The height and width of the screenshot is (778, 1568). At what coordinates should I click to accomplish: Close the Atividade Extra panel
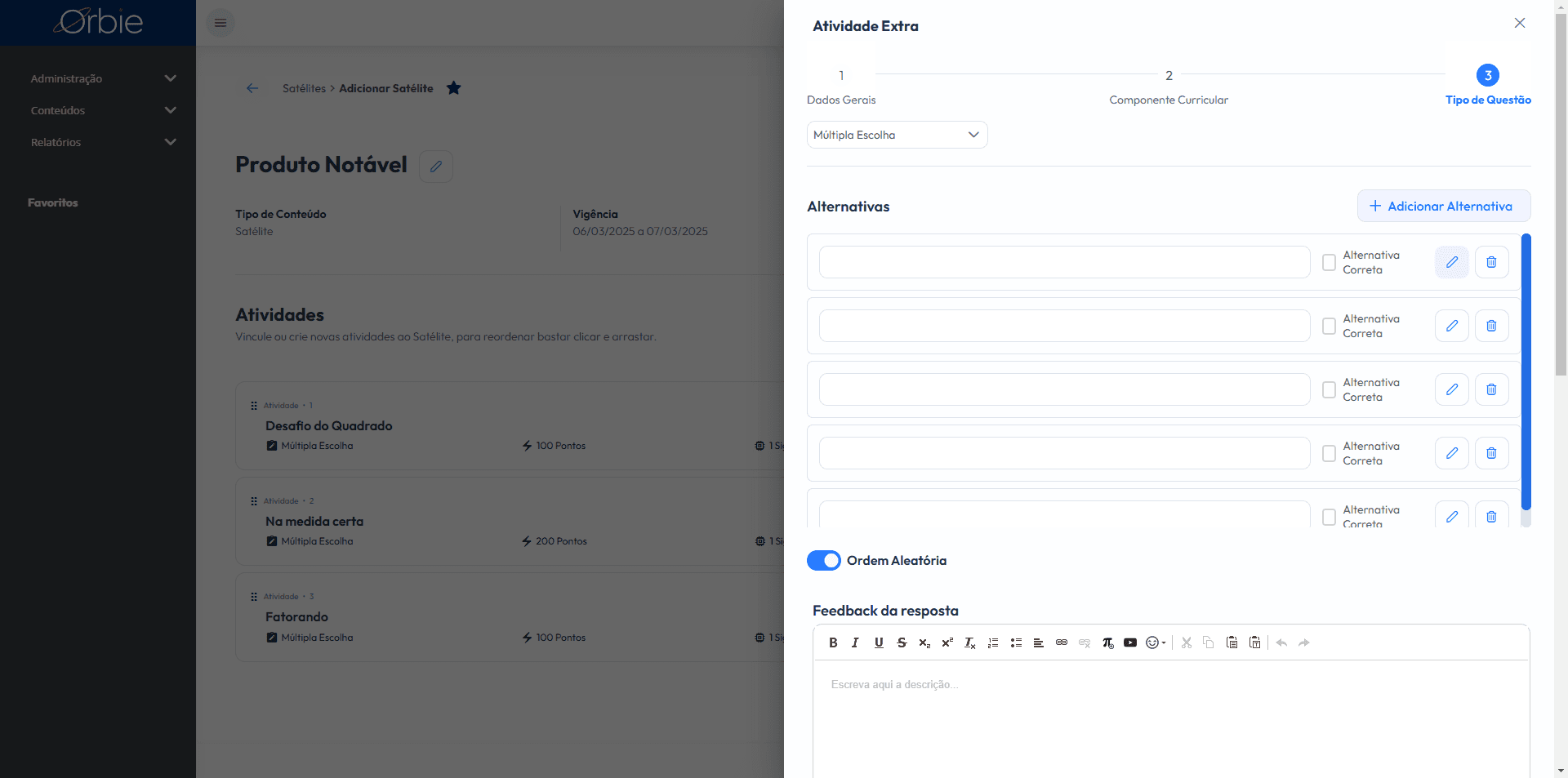coord(1520,23)
